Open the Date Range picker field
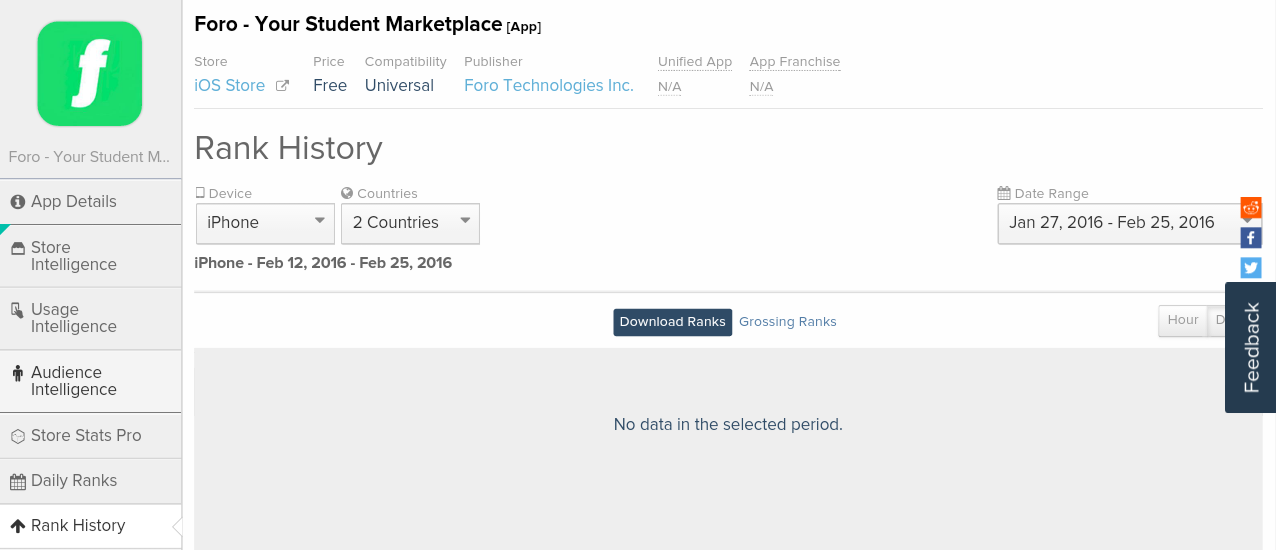 (1116, 223)
